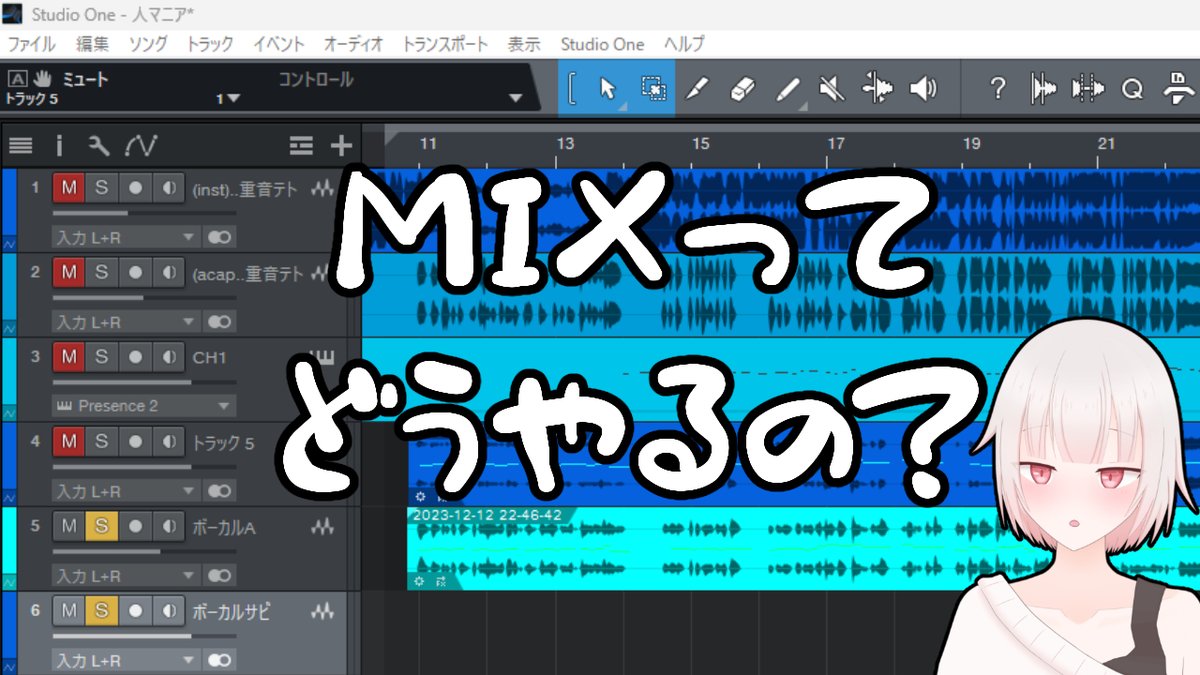Select the Listen (speaker) tool
The height and width of the screenshot is (675, 1200).
(x=923, y=88)
